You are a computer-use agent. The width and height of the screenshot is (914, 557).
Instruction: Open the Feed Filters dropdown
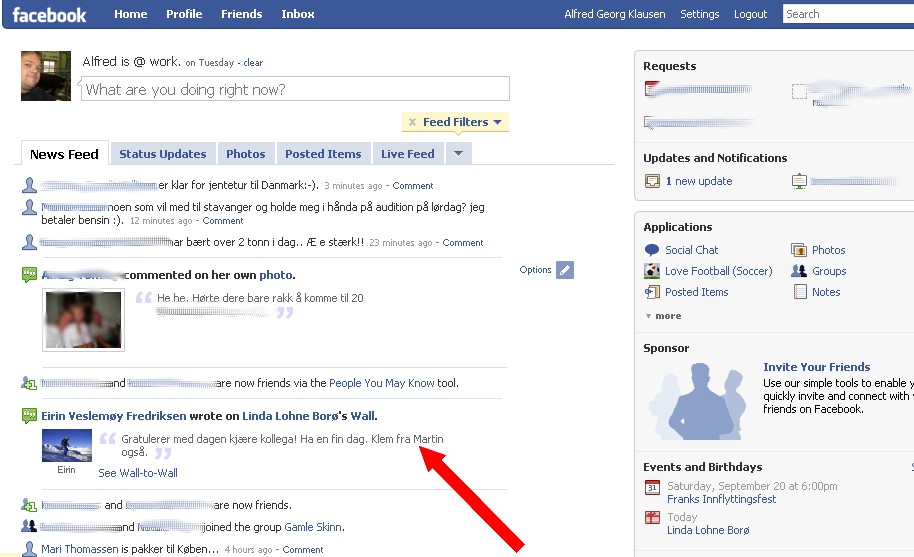(462, 122)
